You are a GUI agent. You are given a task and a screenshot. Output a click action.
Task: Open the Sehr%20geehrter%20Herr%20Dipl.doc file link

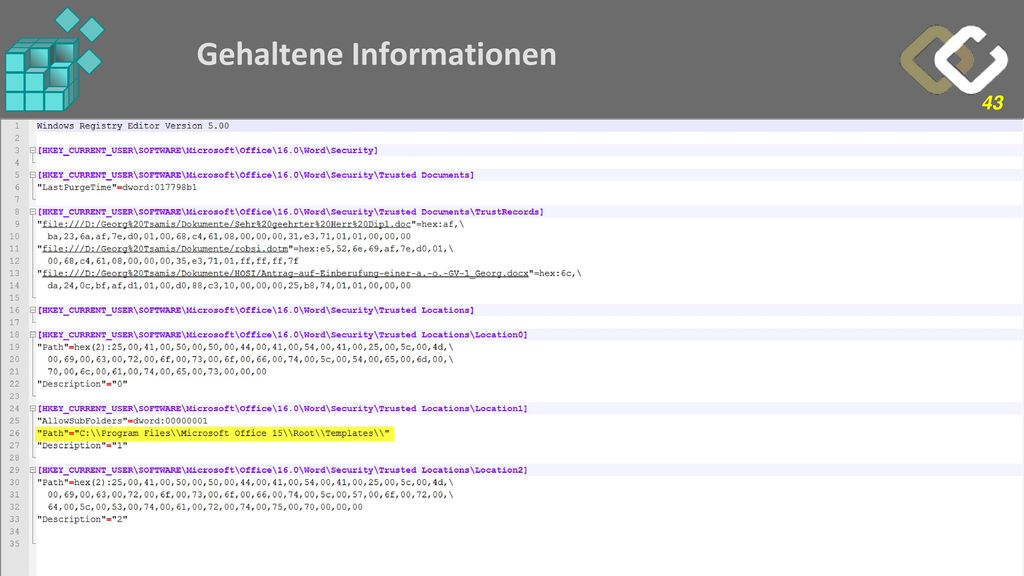click(227, 224)
